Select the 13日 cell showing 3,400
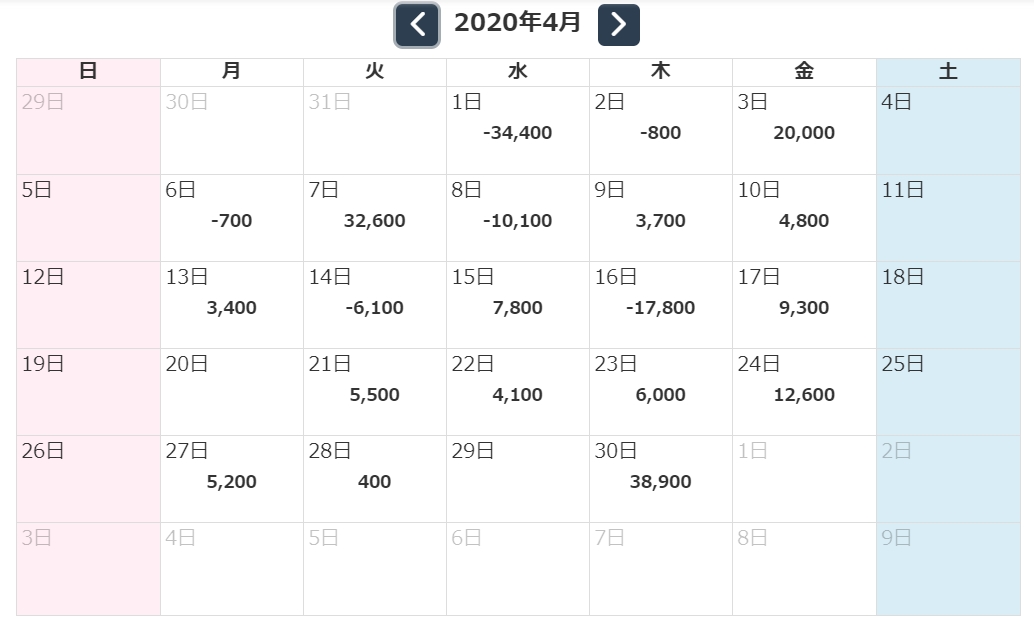The image size is (1034, 637). (x=231, y=306)
